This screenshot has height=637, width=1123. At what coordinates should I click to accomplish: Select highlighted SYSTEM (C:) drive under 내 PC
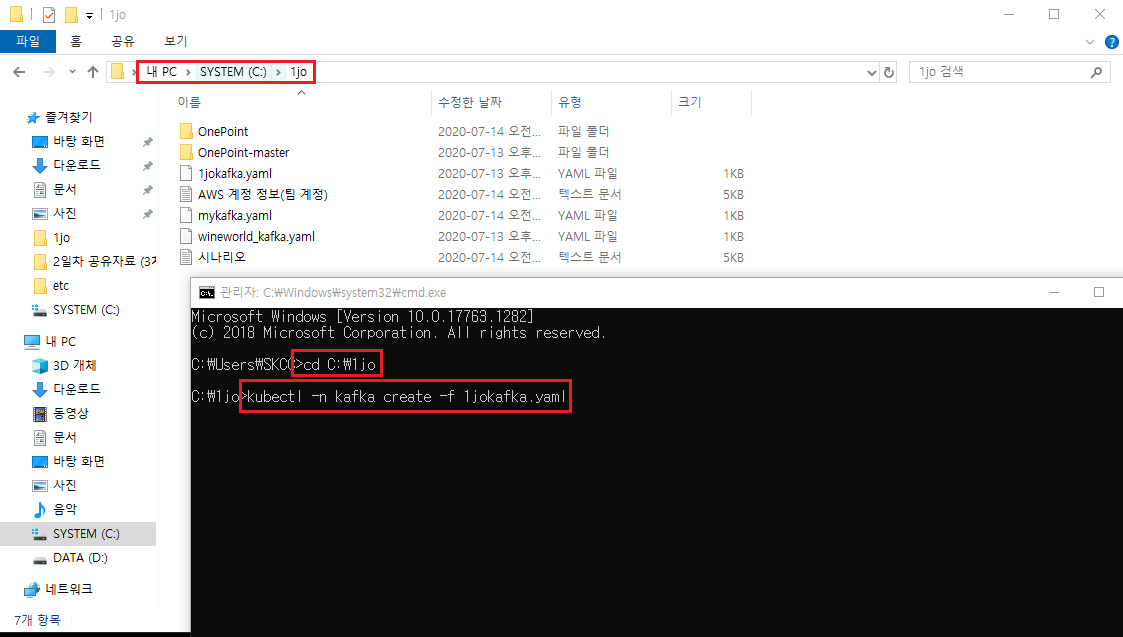(77, 534)
